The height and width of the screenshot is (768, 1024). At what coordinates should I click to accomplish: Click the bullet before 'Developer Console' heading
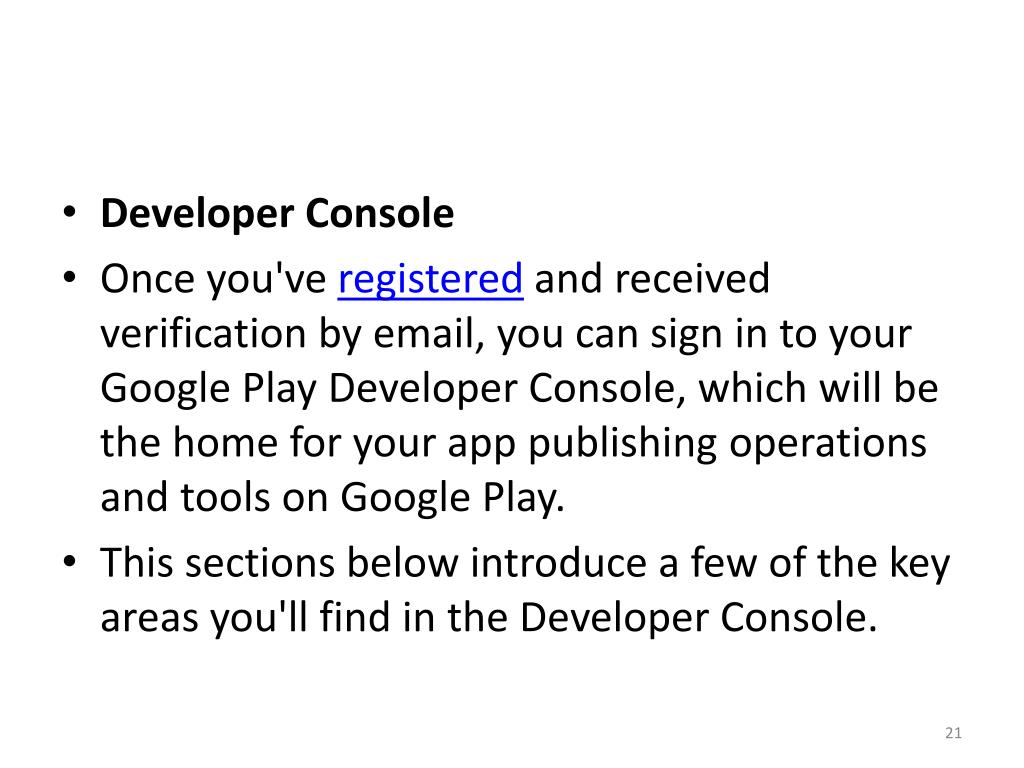(70, 212)
